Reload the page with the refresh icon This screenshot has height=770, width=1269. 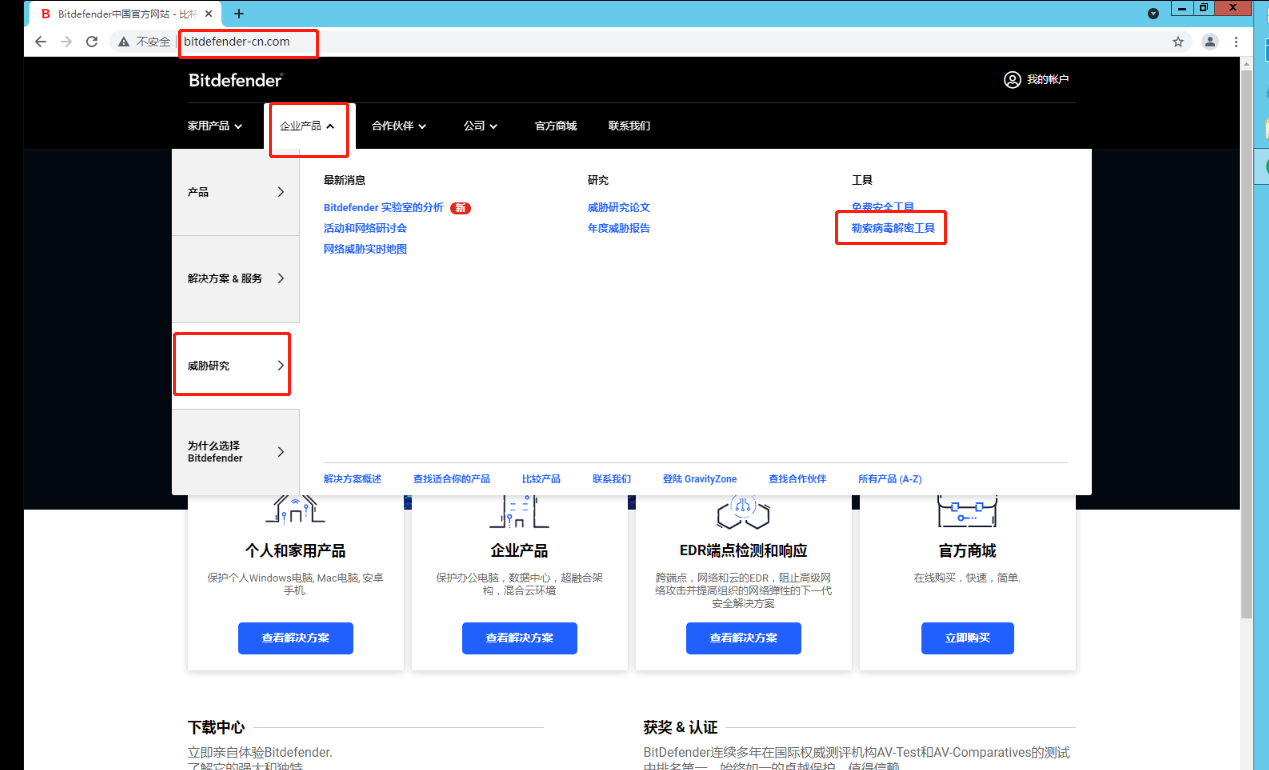tap(92, 42)
